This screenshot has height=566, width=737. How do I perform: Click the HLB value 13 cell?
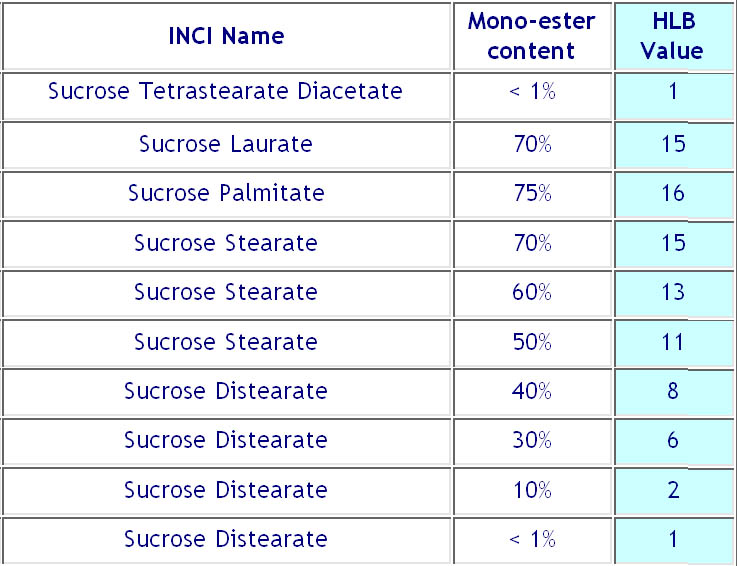pos(673,292)
